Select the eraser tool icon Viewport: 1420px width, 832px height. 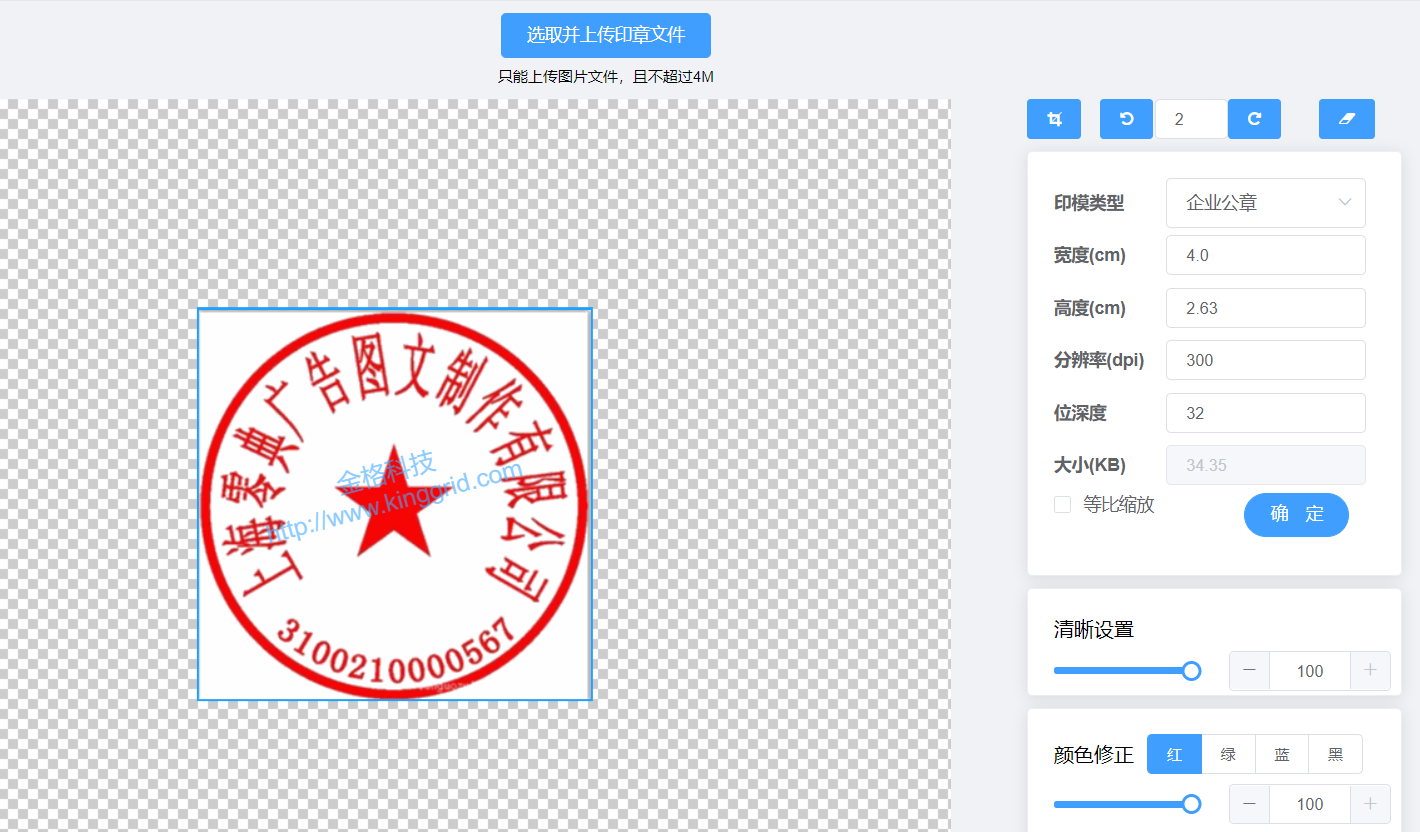pyautogui.click(x=1346, y=119)
